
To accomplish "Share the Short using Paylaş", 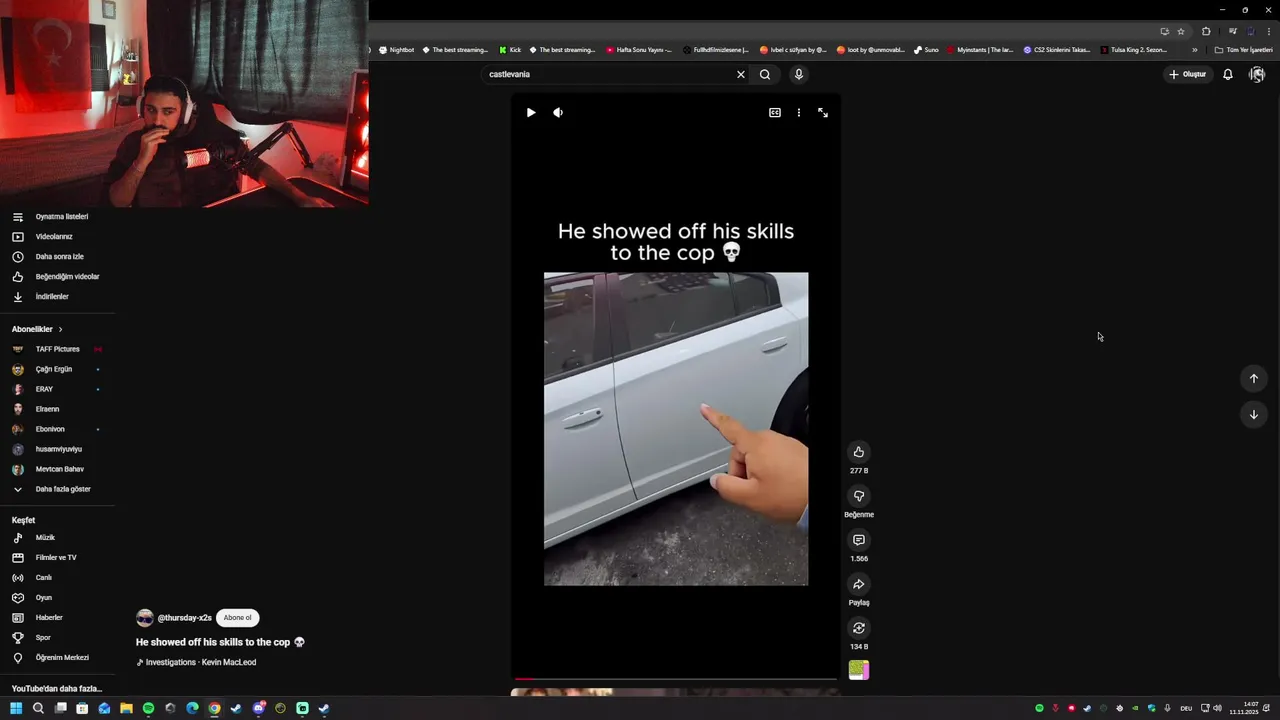I will [859, 584].
